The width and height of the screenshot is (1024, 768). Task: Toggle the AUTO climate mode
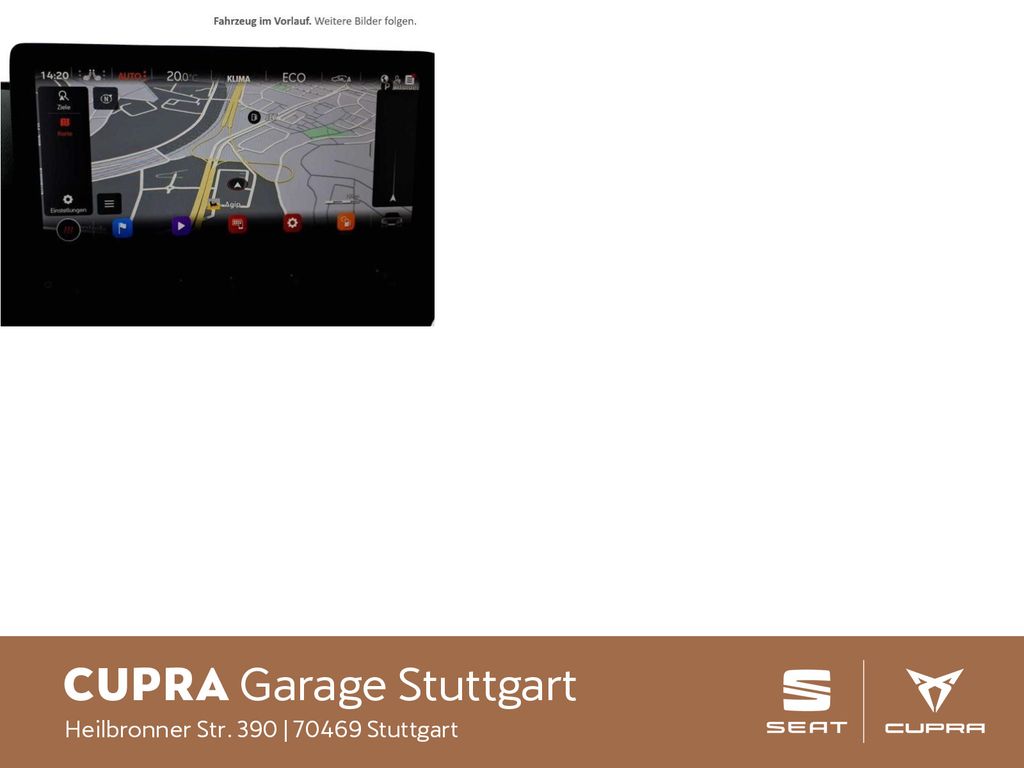(x=130, y=76)
